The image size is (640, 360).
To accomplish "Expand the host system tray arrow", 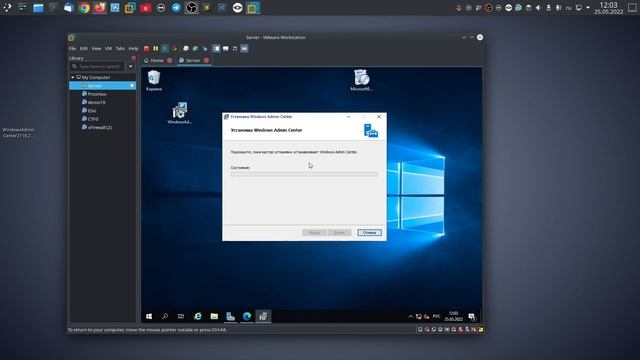I will (588, 8).
